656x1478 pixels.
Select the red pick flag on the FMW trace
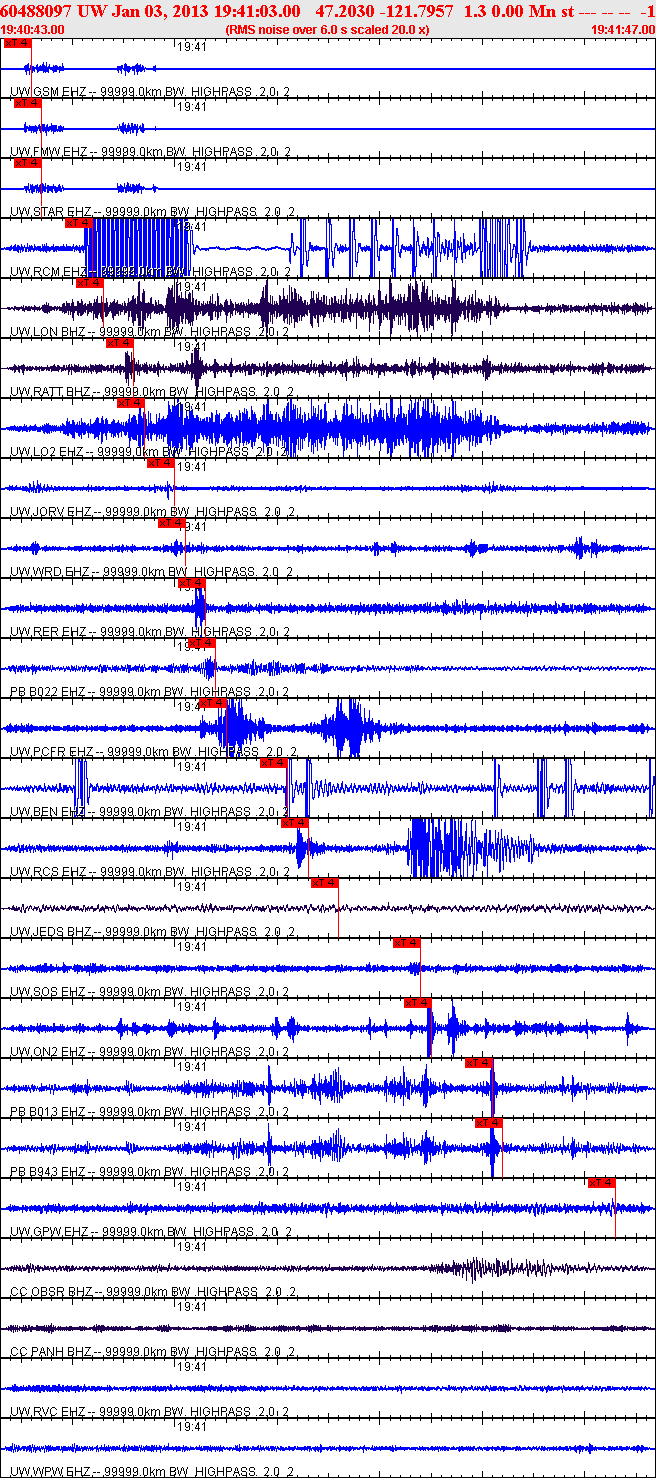[x=27, y=102]
